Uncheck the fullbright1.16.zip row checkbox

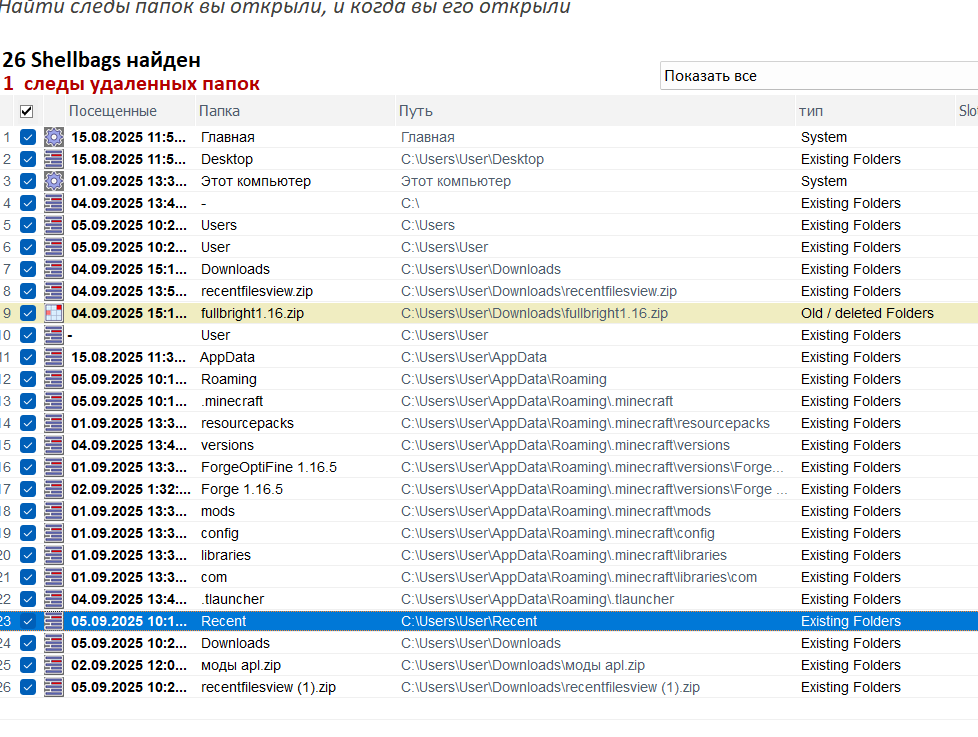coord(27,313)
